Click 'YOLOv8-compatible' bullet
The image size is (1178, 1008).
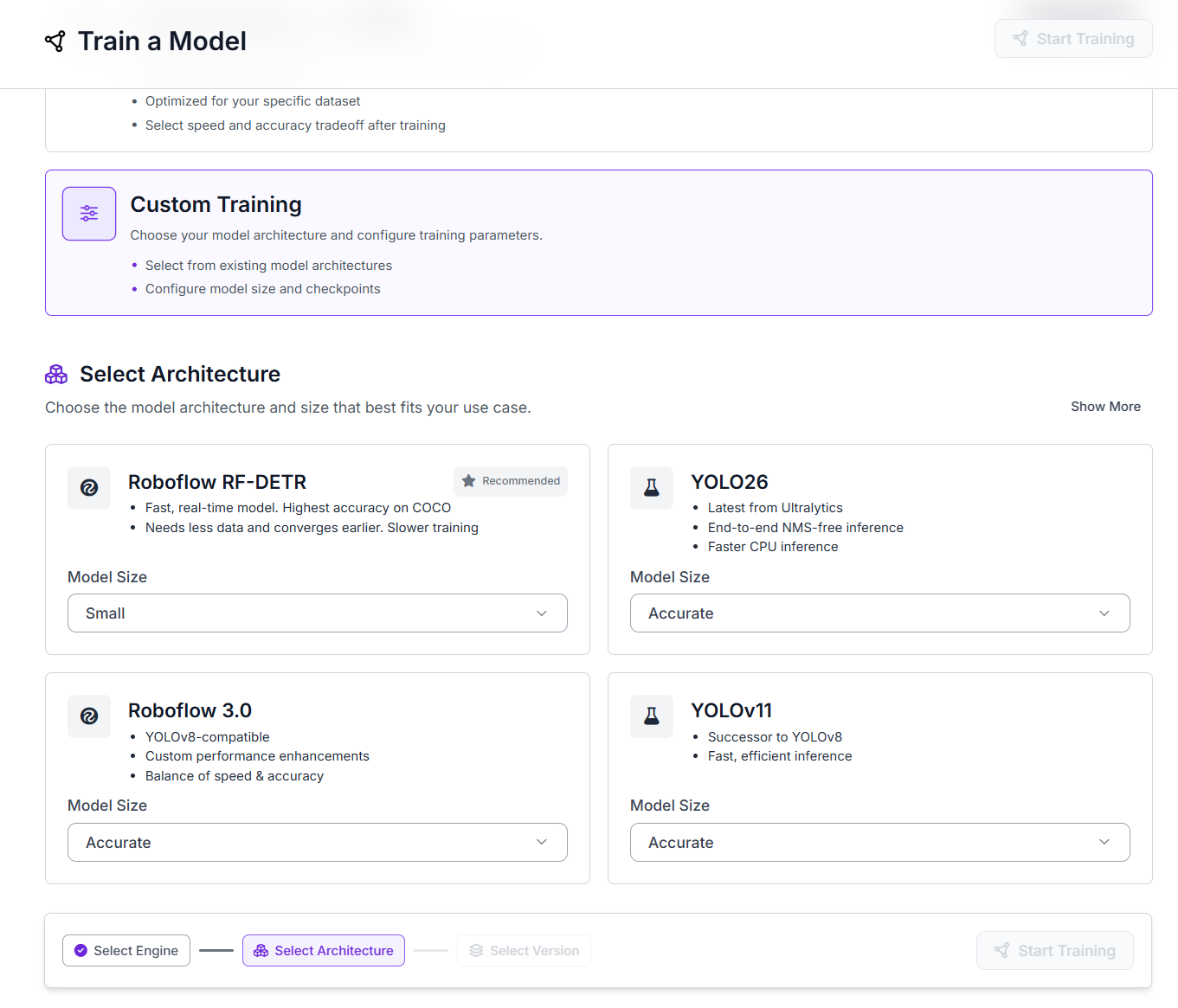tap(208, 737)
